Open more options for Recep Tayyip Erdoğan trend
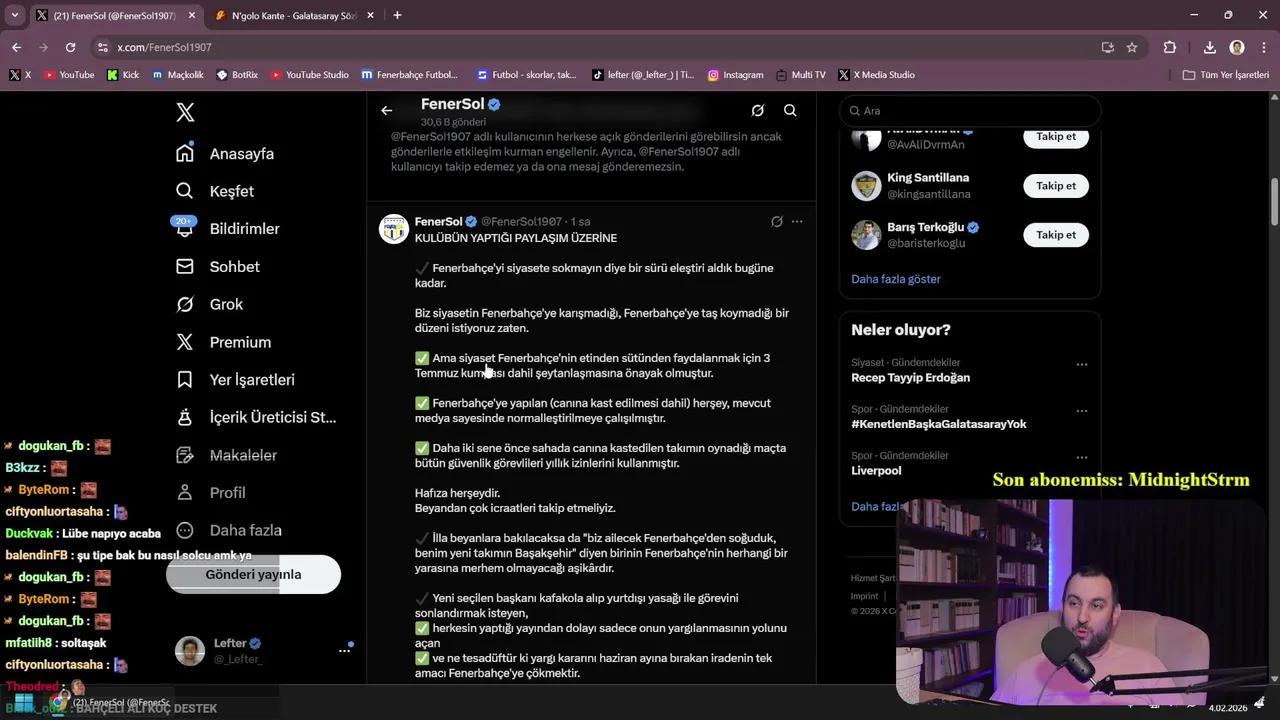1280x720 pixels. tap(1081, 365)
